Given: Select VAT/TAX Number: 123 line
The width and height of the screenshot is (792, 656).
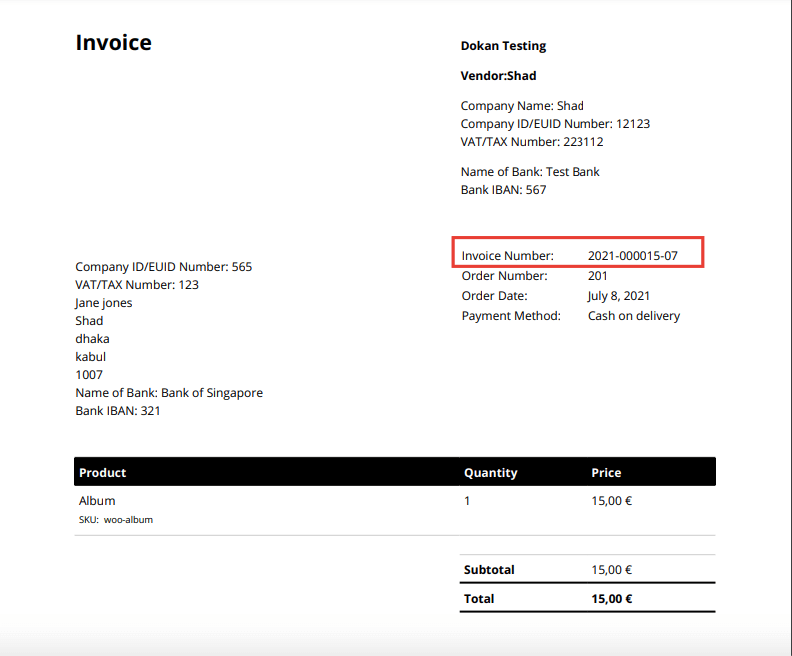Looking at the screenshot, I should coord(137,285).
